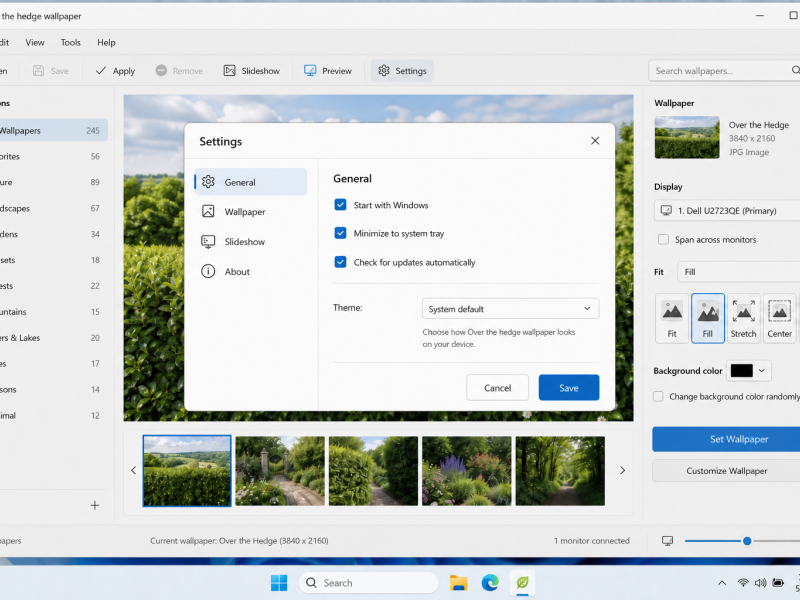The height and width of the screenshot is (600, 800).
Task: Click the Customize Wallpaper button
Action: point(726,471)
